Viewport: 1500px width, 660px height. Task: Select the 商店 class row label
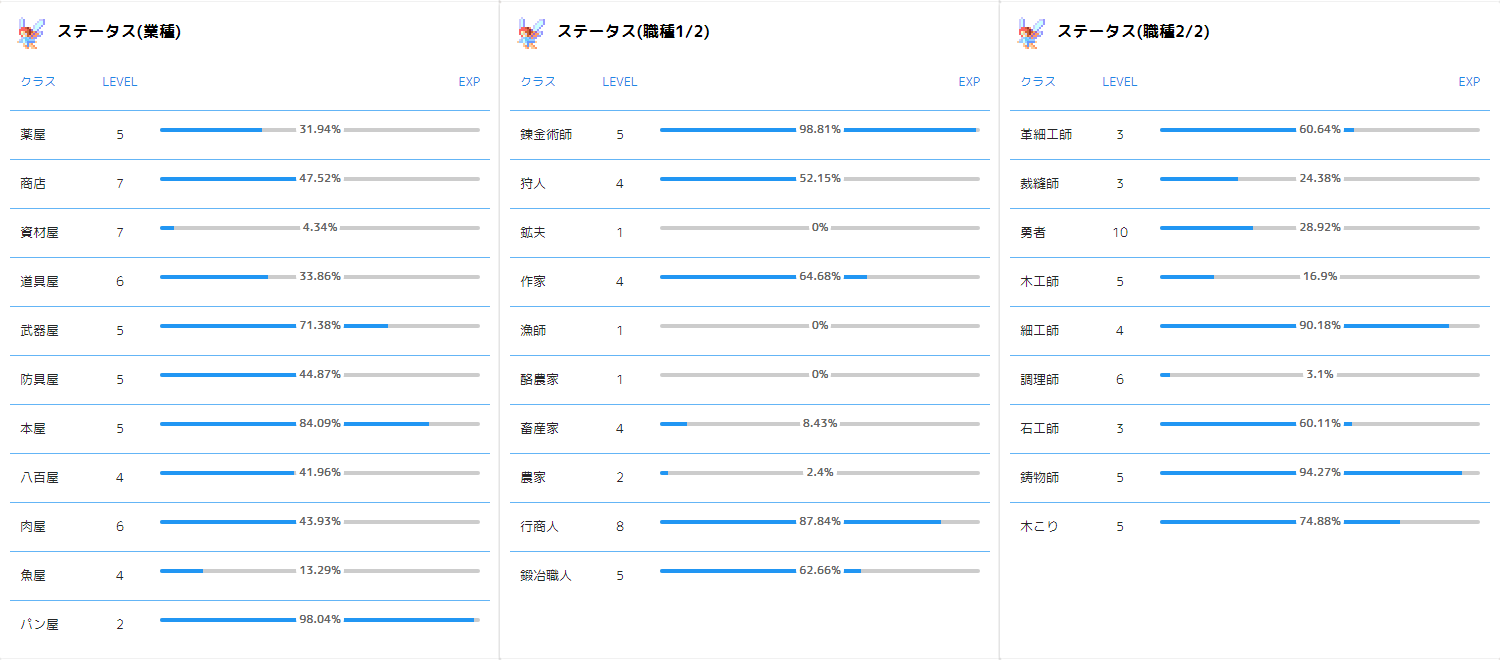click(x=33, y=184)
